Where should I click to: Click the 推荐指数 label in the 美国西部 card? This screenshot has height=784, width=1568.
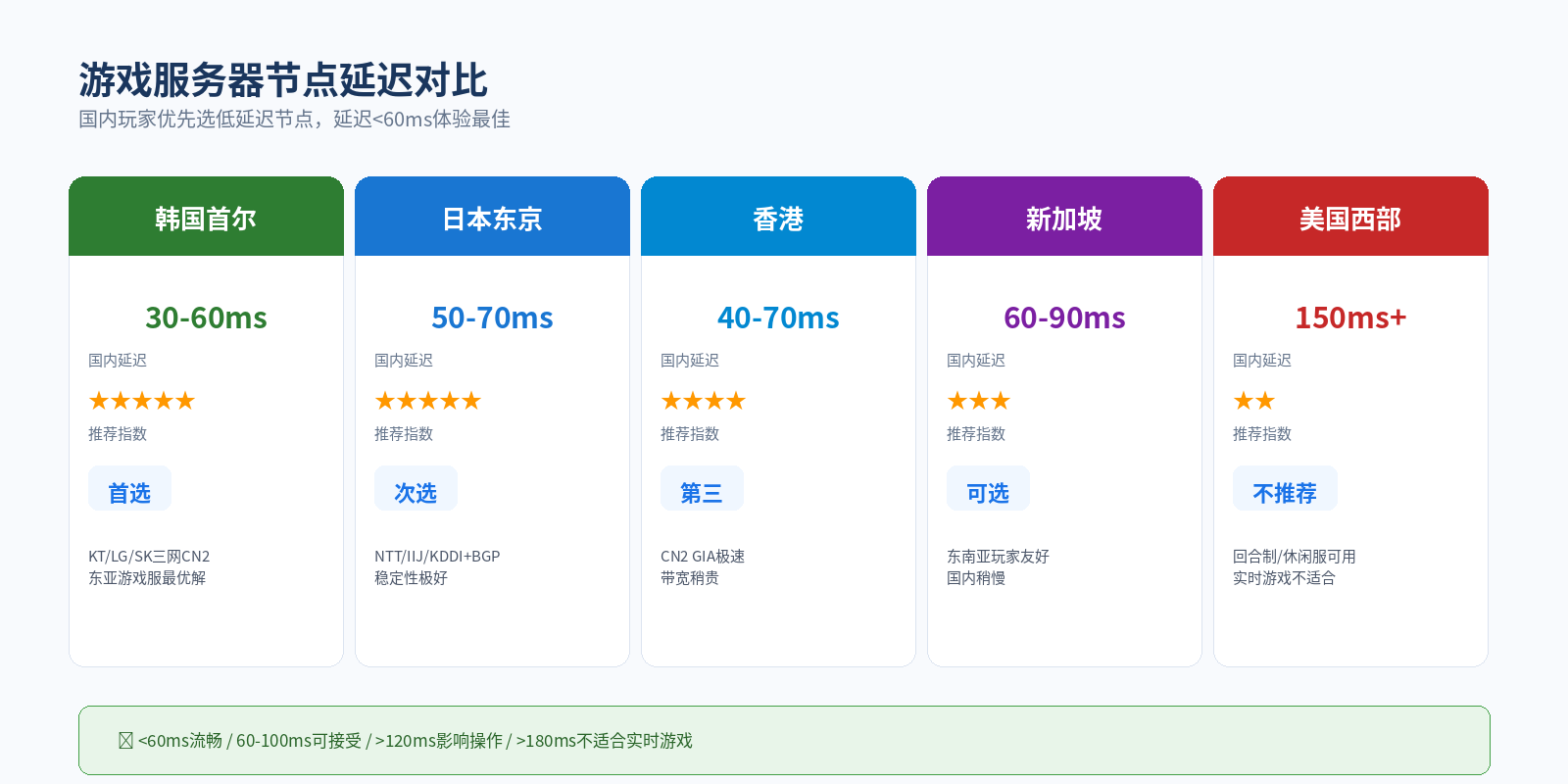(1262, 434)
